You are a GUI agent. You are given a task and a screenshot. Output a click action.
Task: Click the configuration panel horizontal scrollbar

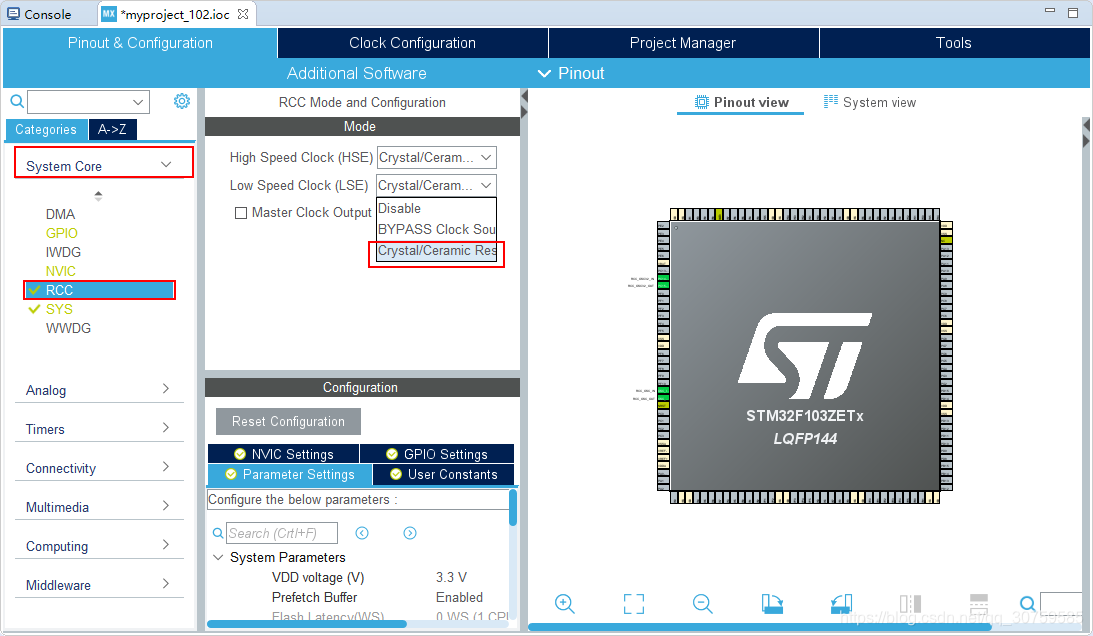click(x=307, y=623)
